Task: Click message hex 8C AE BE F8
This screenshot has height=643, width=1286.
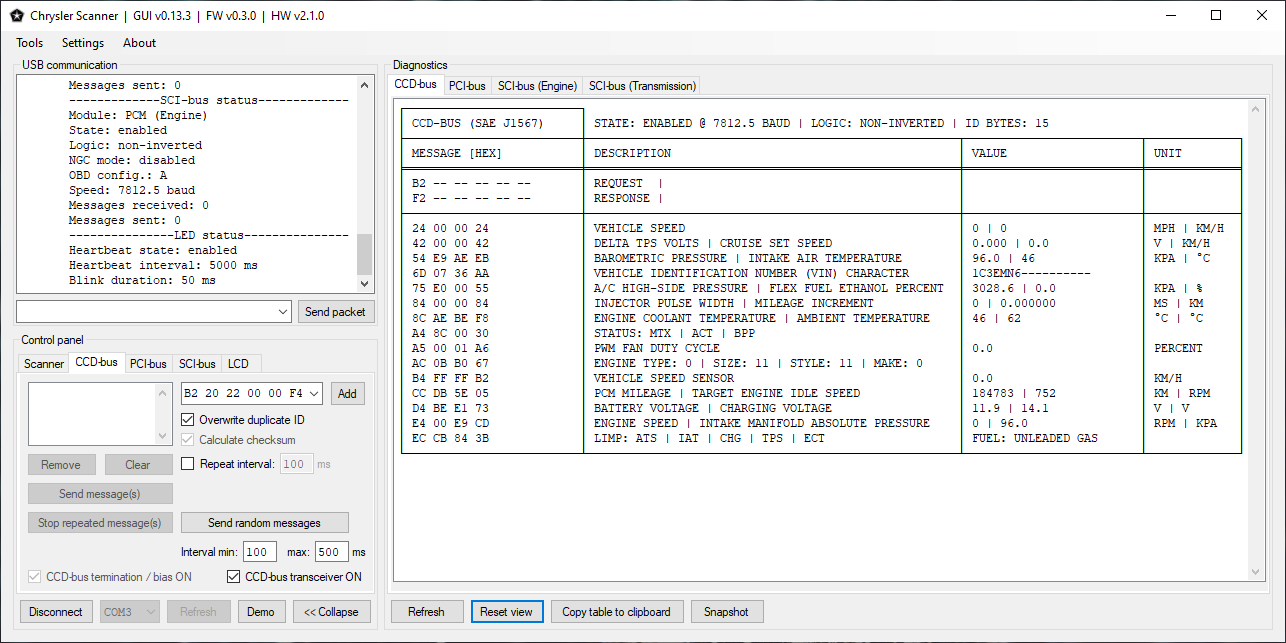Action: click(x=450, y=318)
